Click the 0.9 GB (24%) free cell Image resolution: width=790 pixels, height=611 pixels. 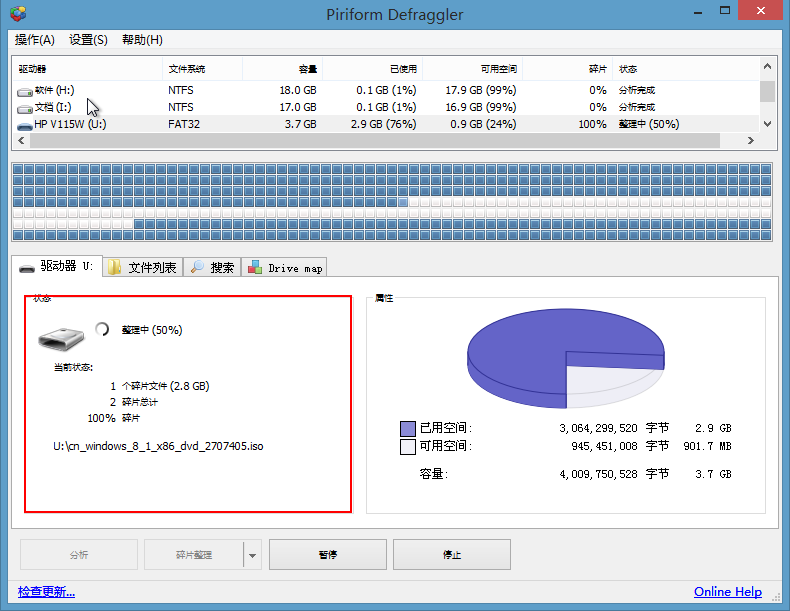point(483,124)
